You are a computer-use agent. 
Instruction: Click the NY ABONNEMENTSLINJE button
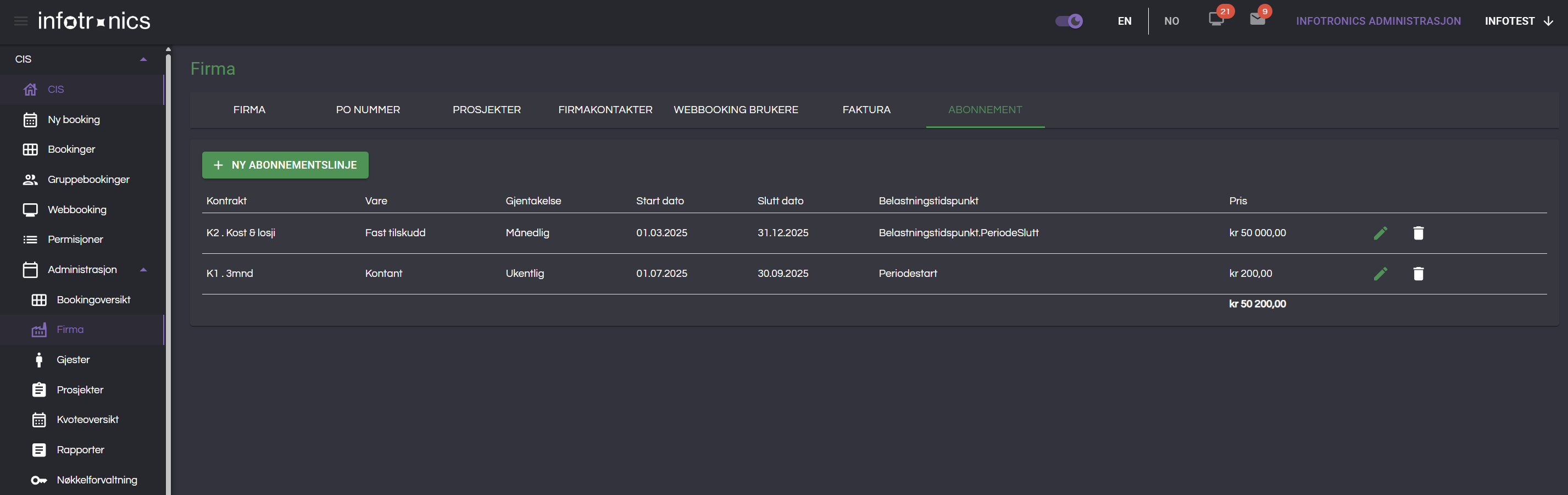coord(285,165)
